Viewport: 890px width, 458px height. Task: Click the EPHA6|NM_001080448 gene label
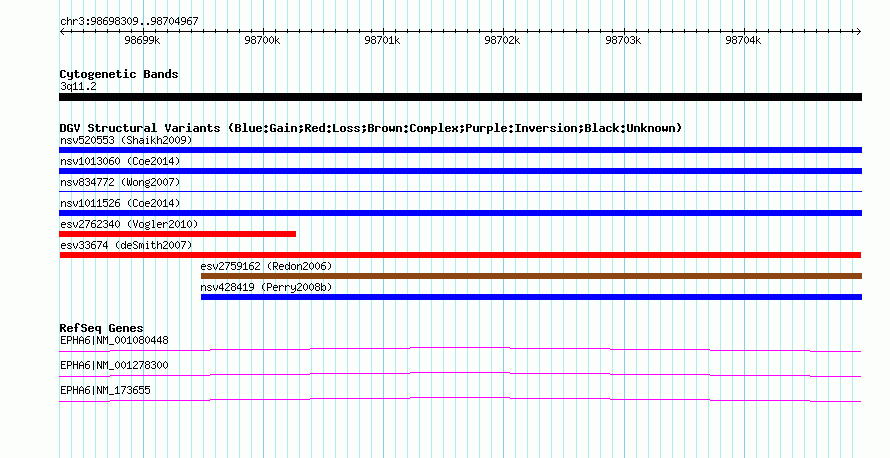(x=114, y=341)
